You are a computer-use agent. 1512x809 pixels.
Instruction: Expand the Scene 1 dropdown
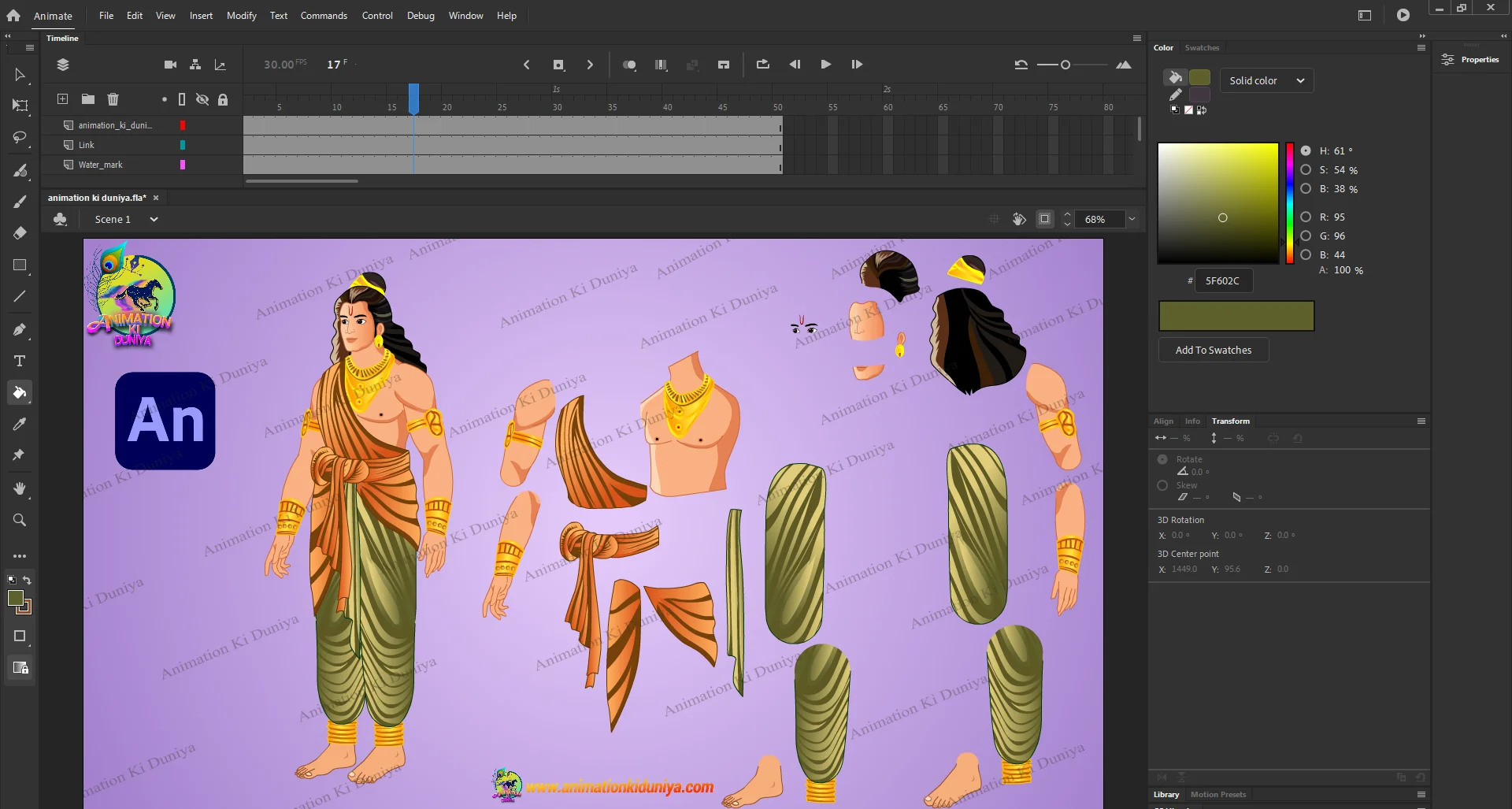tap(154, 220)
